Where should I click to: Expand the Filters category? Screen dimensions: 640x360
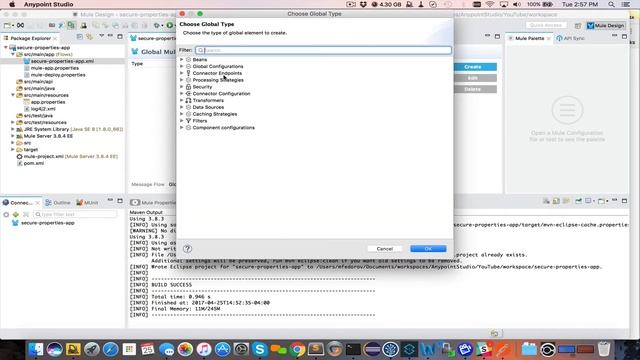pyautogui.click(x=182, y=121)
